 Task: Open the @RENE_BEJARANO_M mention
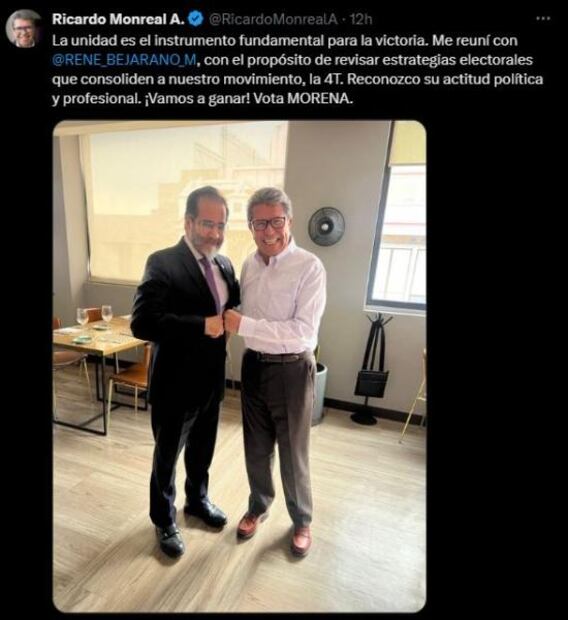click(x=124, y=60)
